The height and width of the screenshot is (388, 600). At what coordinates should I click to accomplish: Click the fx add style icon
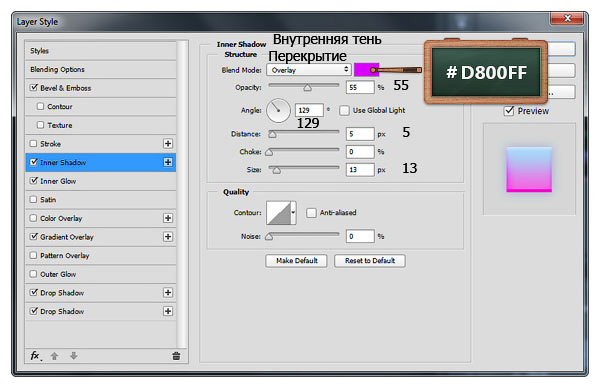(36, 355)
